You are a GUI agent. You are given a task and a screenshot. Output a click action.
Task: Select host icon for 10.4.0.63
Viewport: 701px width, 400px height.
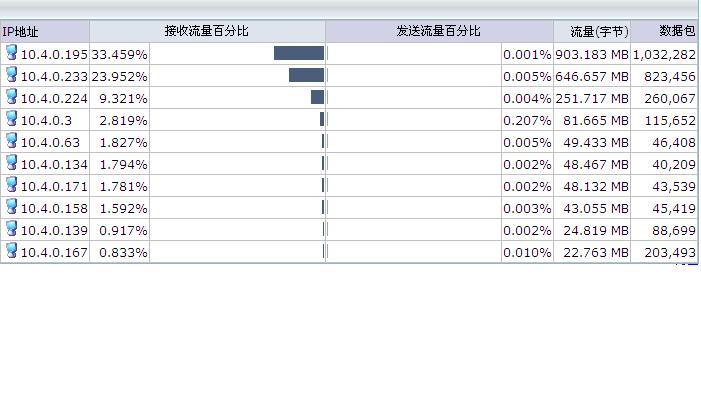(12, 140)
